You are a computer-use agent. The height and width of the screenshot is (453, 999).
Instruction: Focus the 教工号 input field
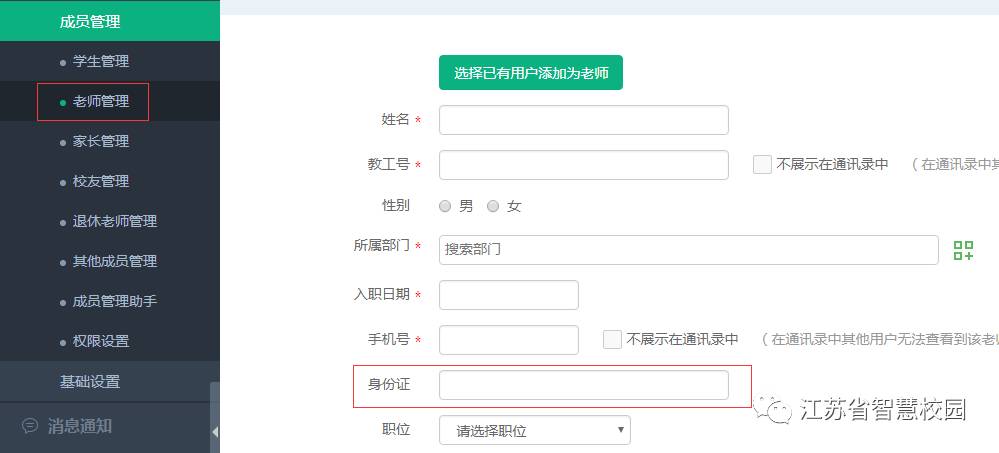584,165
